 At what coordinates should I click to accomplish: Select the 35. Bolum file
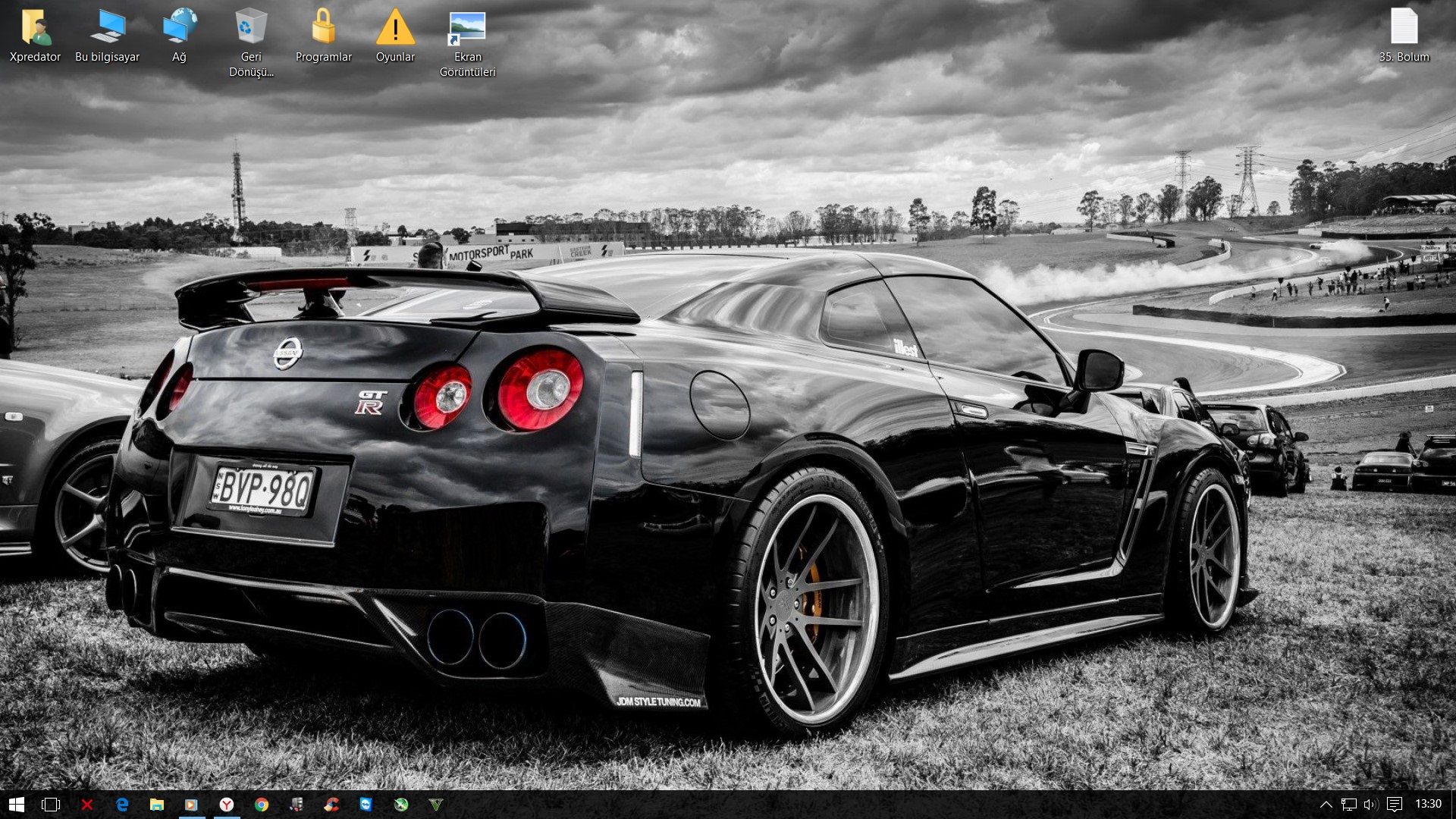point(1404,28)
